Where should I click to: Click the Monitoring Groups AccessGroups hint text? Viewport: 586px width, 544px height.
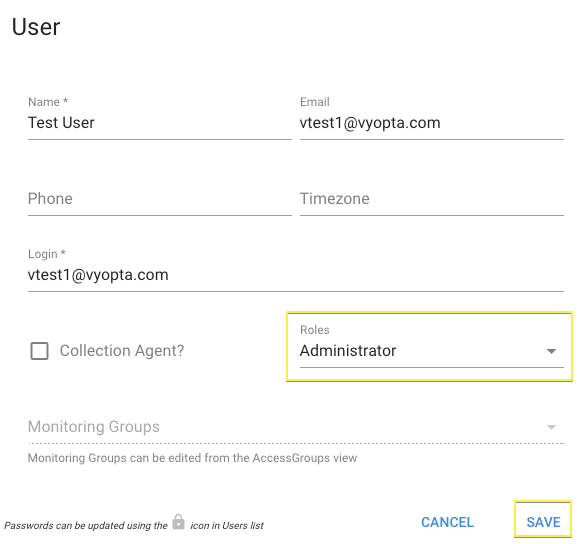tap(192, 458)
